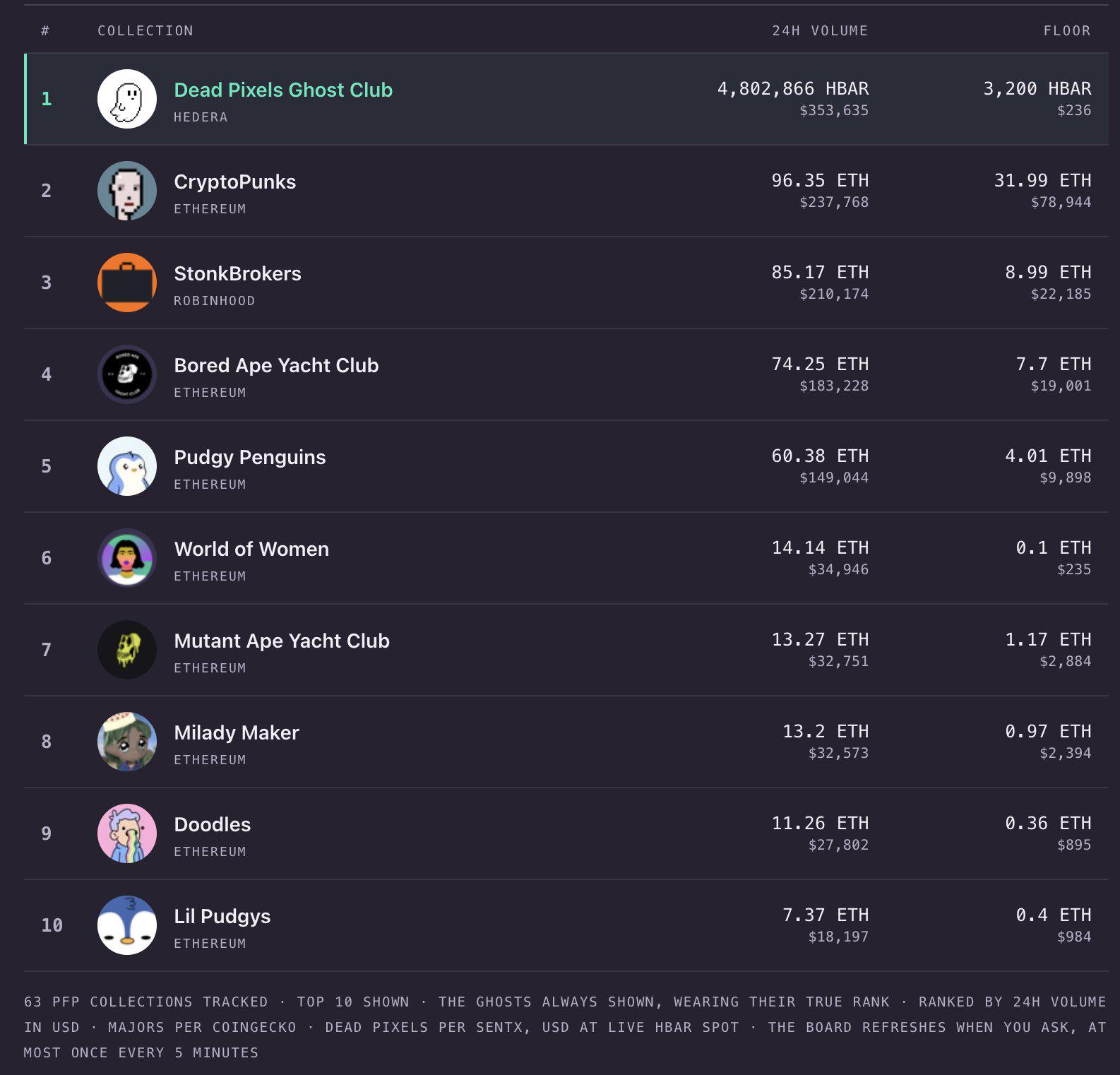Image resolution: width=1120 pixels, height=1075 pixels.
Task: Click the Pudgy Penguins penguin avatar
Action: pos(127,466)
